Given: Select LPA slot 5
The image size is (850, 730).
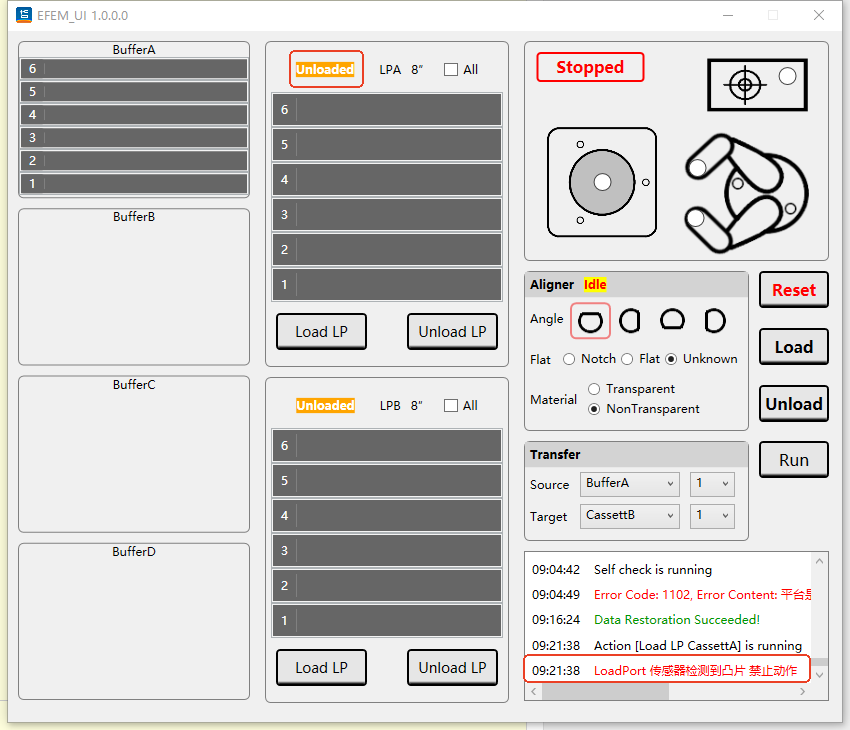Looking at the screenshot, I should coord(387,145).
